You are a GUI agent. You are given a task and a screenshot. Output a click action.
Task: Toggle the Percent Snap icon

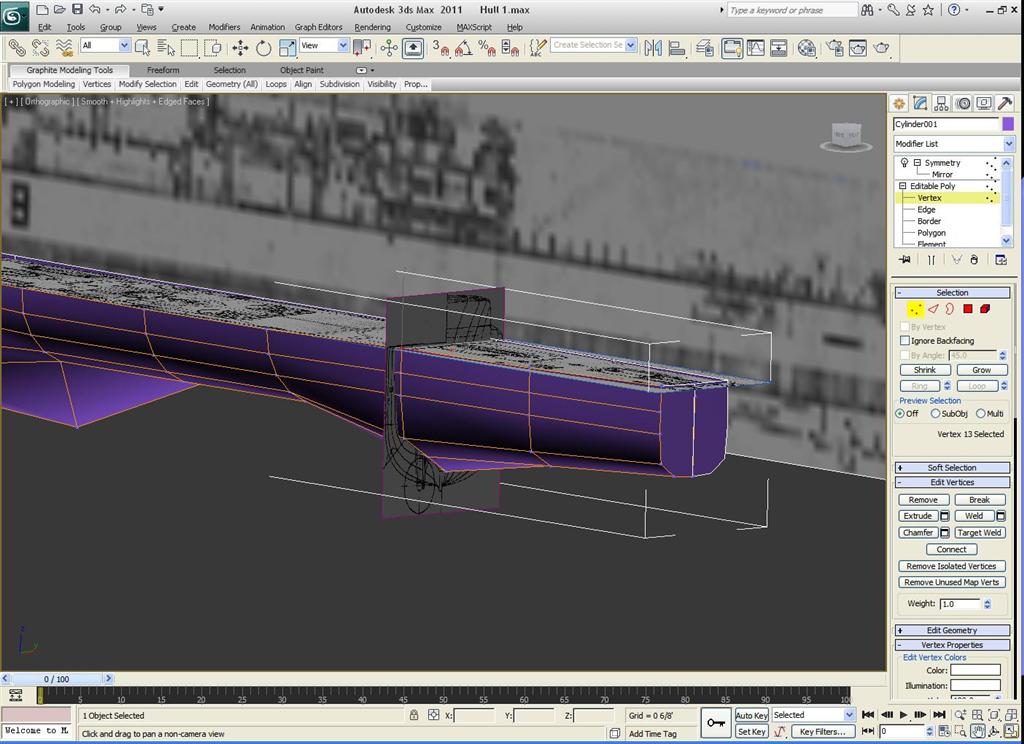coord(487,48)
